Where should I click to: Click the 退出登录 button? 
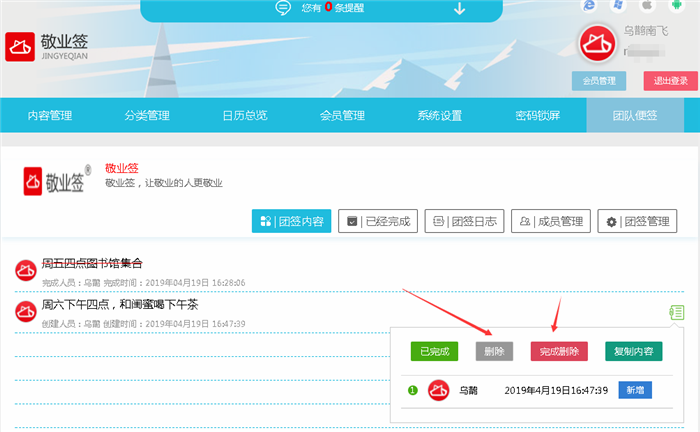671,81
